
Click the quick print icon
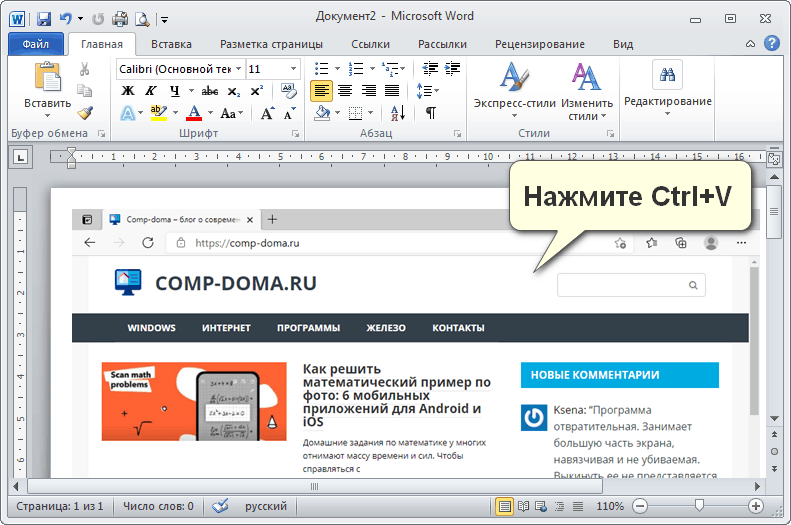[120, 19]
